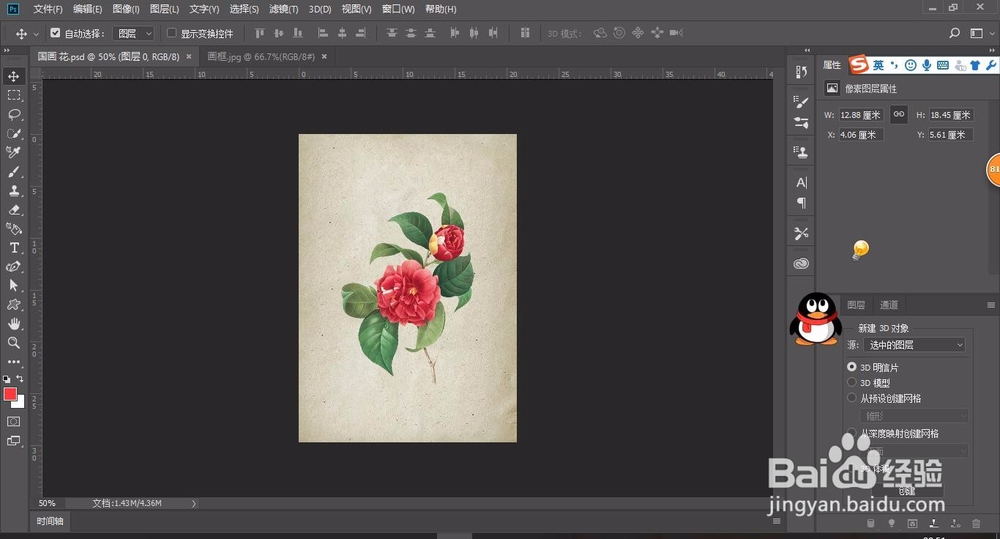This screenshot has height=539, width=1000.
Task: Select the Move tool in the toolbox
Action: tap(13, 76)
